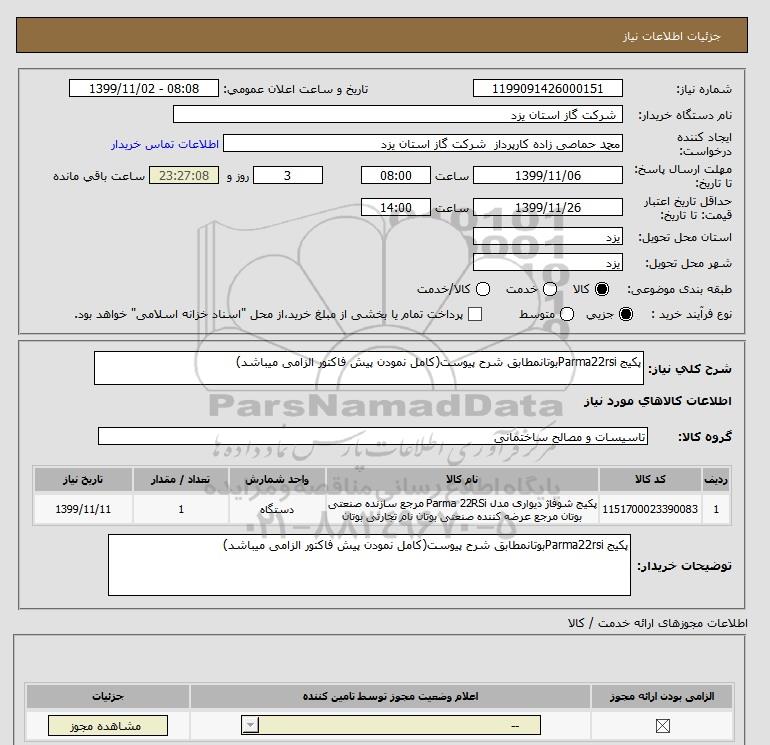Select the کالا/خدمت radio button
This screenshot has height=745, width=770.
tap(483, 289)
